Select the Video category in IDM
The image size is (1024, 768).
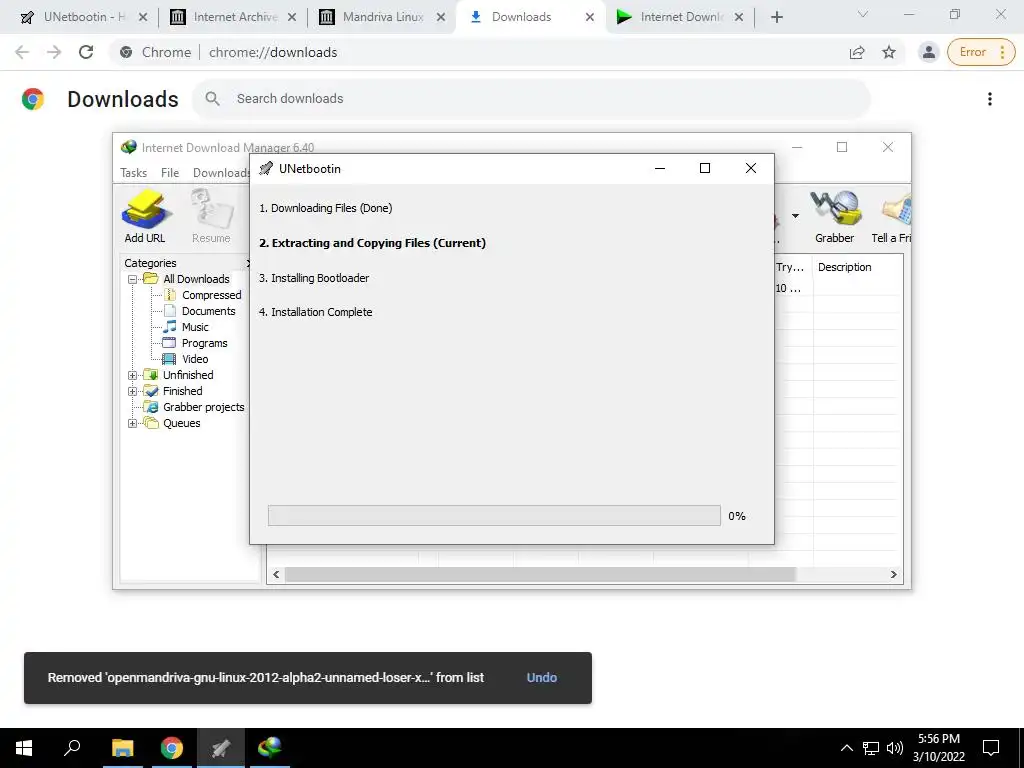[x=195, y=359]
